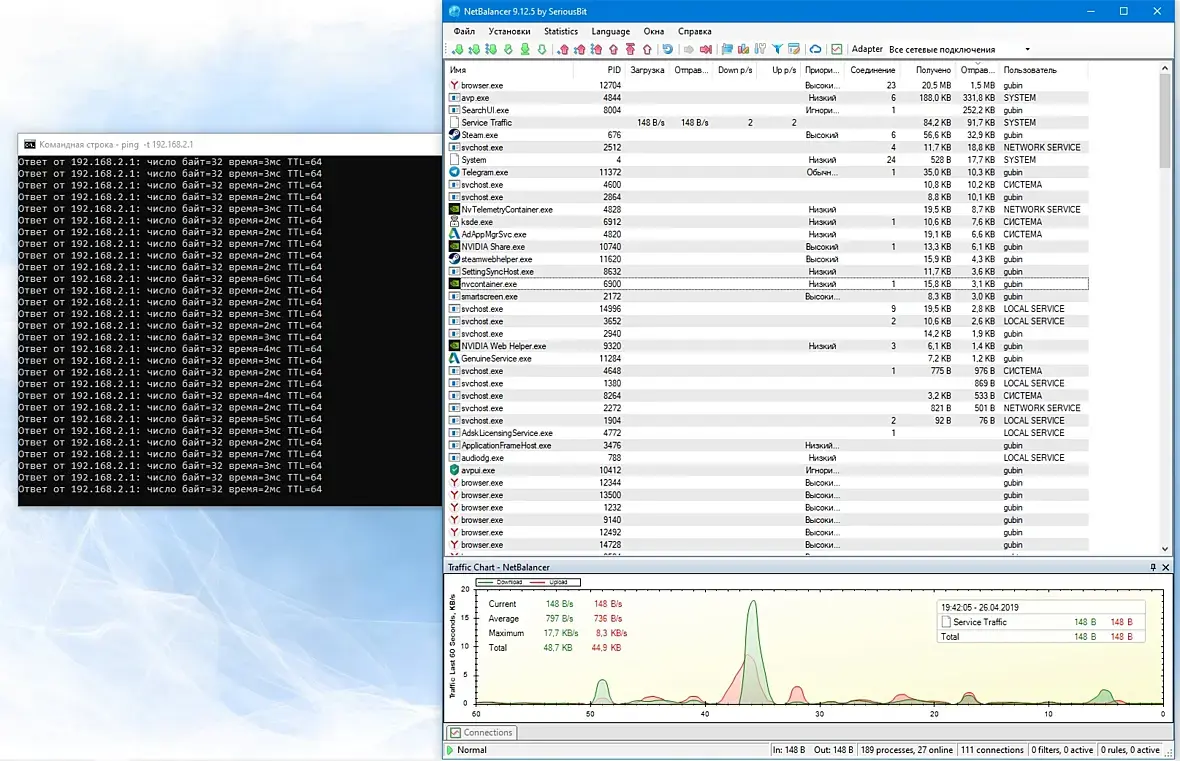Screen dimensions: 1180x761
Task: Click green limit-download arrow with bar icon
Action: [525, 50]
